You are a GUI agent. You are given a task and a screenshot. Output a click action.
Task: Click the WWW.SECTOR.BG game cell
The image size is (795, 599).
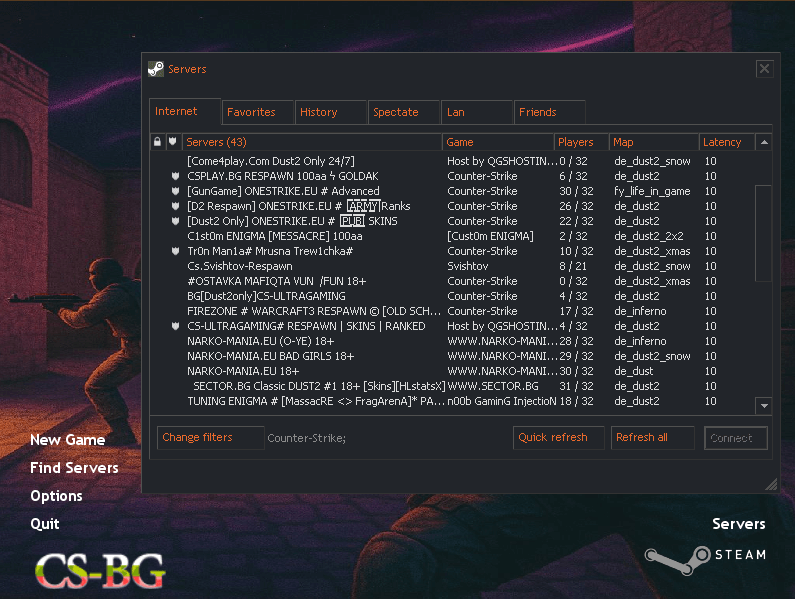(x=493, y=386)
